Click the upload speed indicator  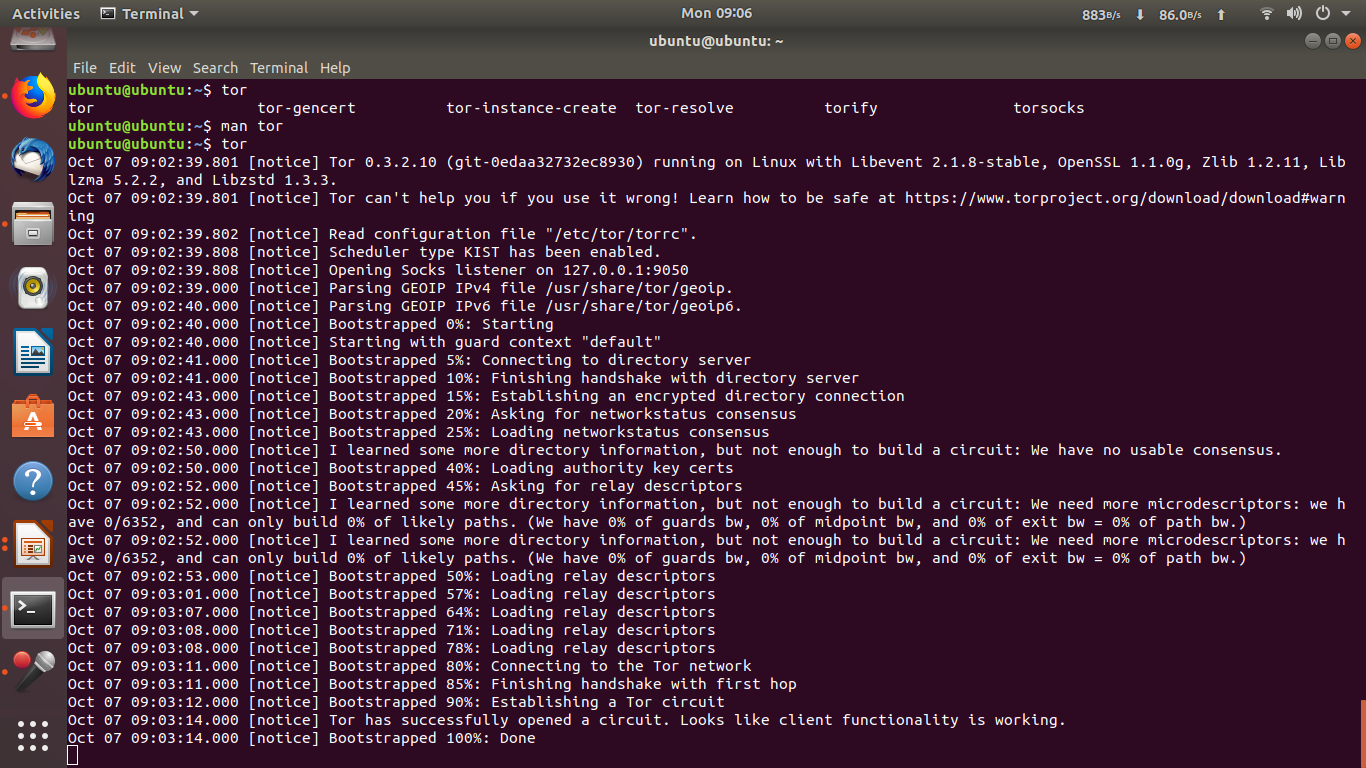point(1193,15)
